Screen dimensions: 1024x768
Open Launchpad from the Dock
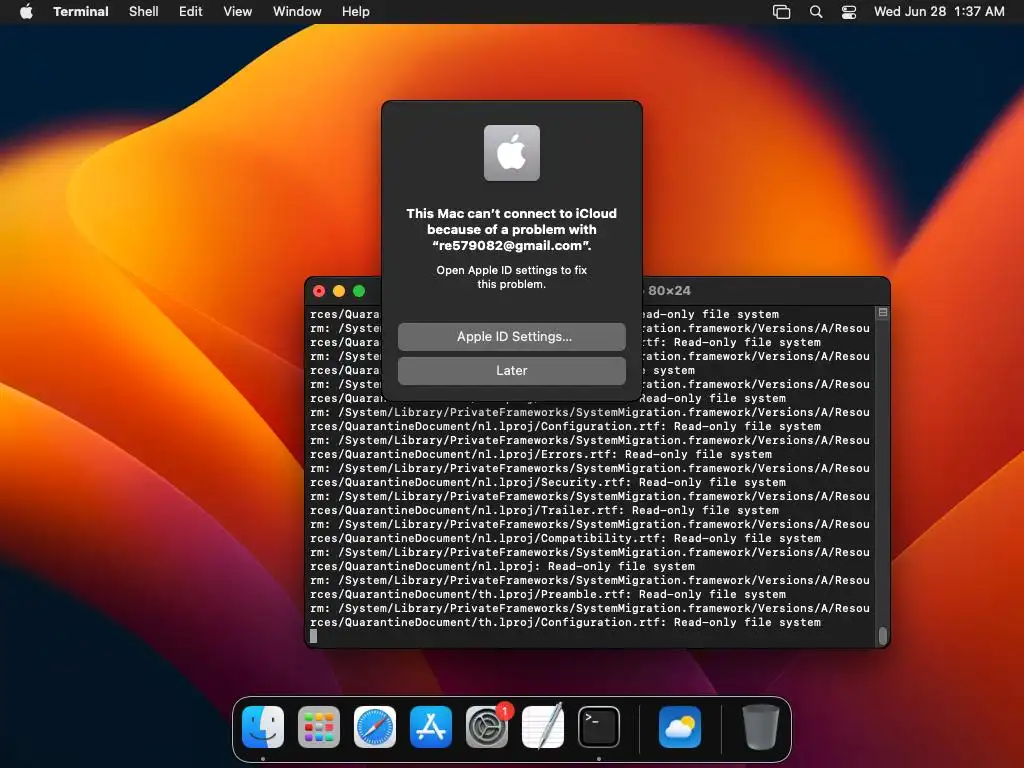pyautogui.click(x=319, y=726)
